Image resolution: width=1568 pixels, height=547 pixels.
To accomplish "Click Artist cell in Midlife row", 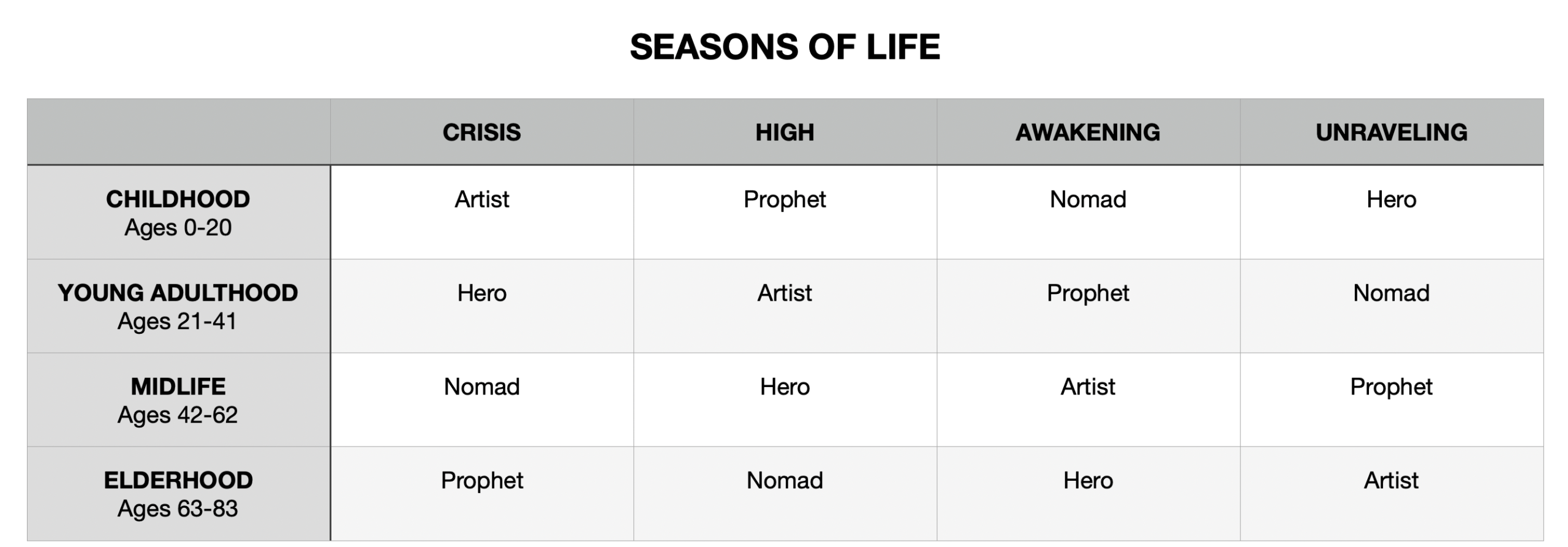I will click(x=1088, y=387).
